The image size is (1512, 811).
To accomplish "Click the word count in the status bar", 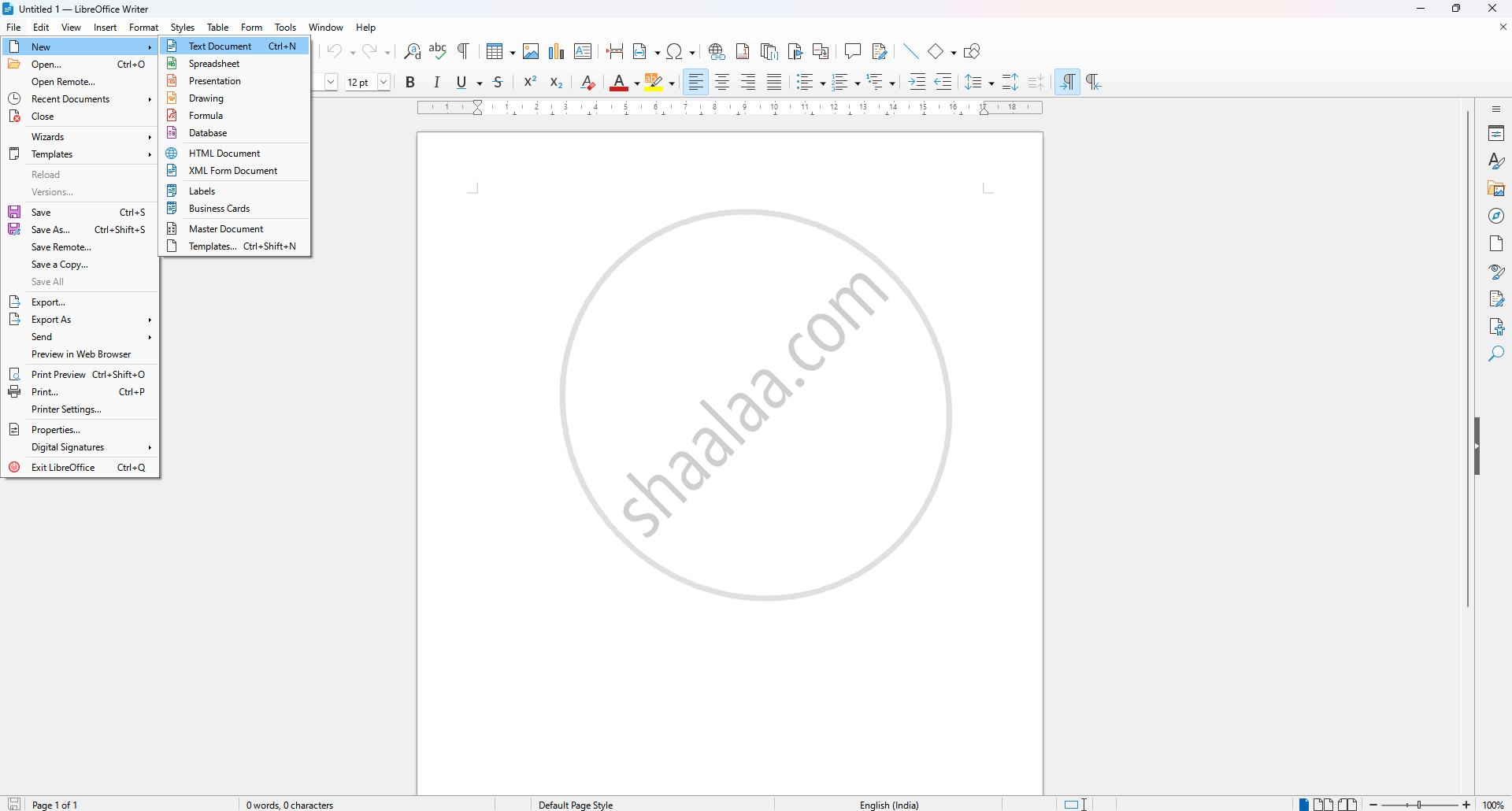I will click(290, 805).
